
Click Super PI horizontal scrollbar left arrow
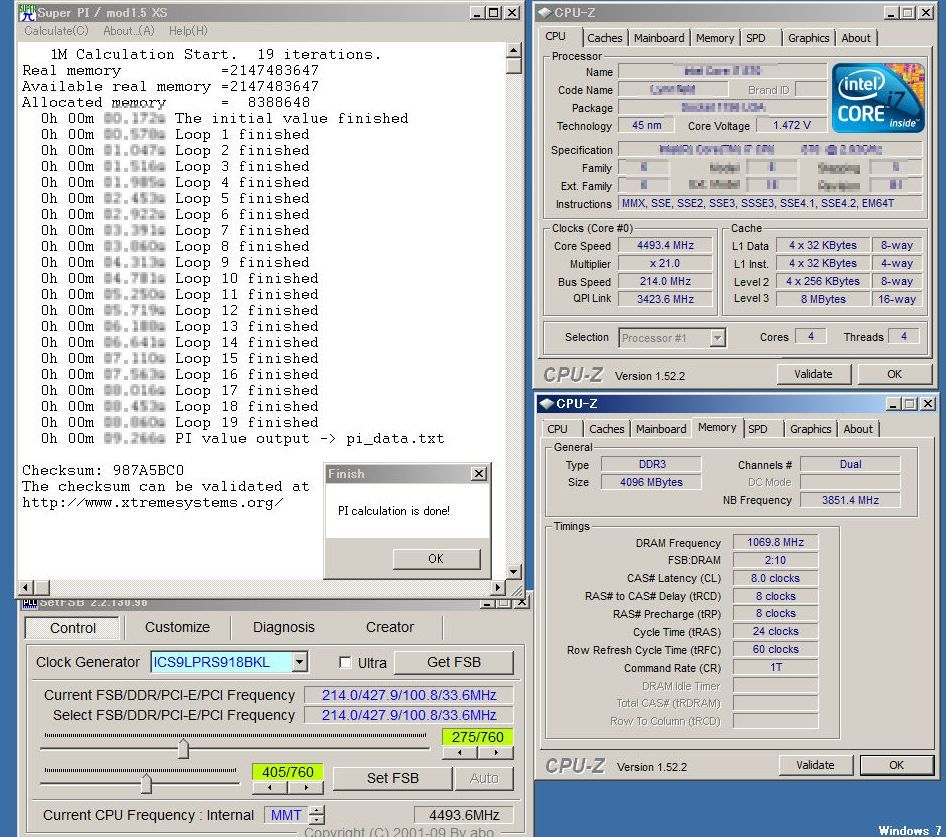(26, 587)
